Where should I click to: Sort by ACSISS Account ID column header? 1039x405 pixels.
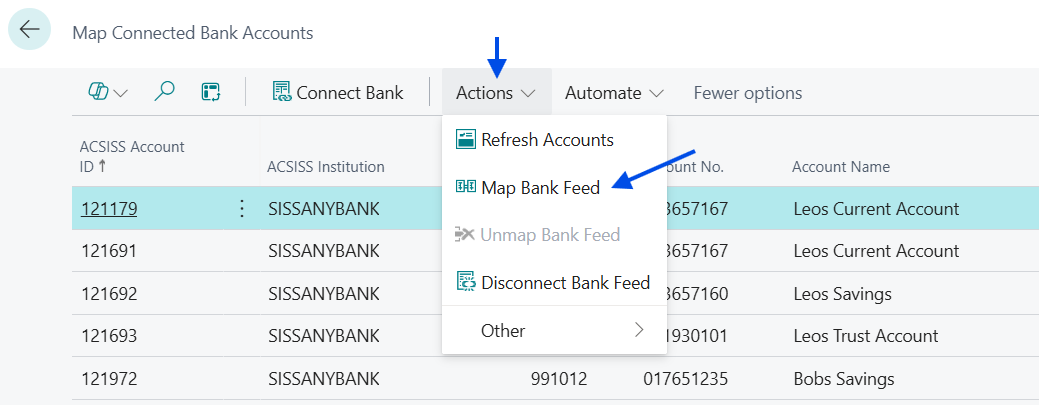[x=131, y=156]
